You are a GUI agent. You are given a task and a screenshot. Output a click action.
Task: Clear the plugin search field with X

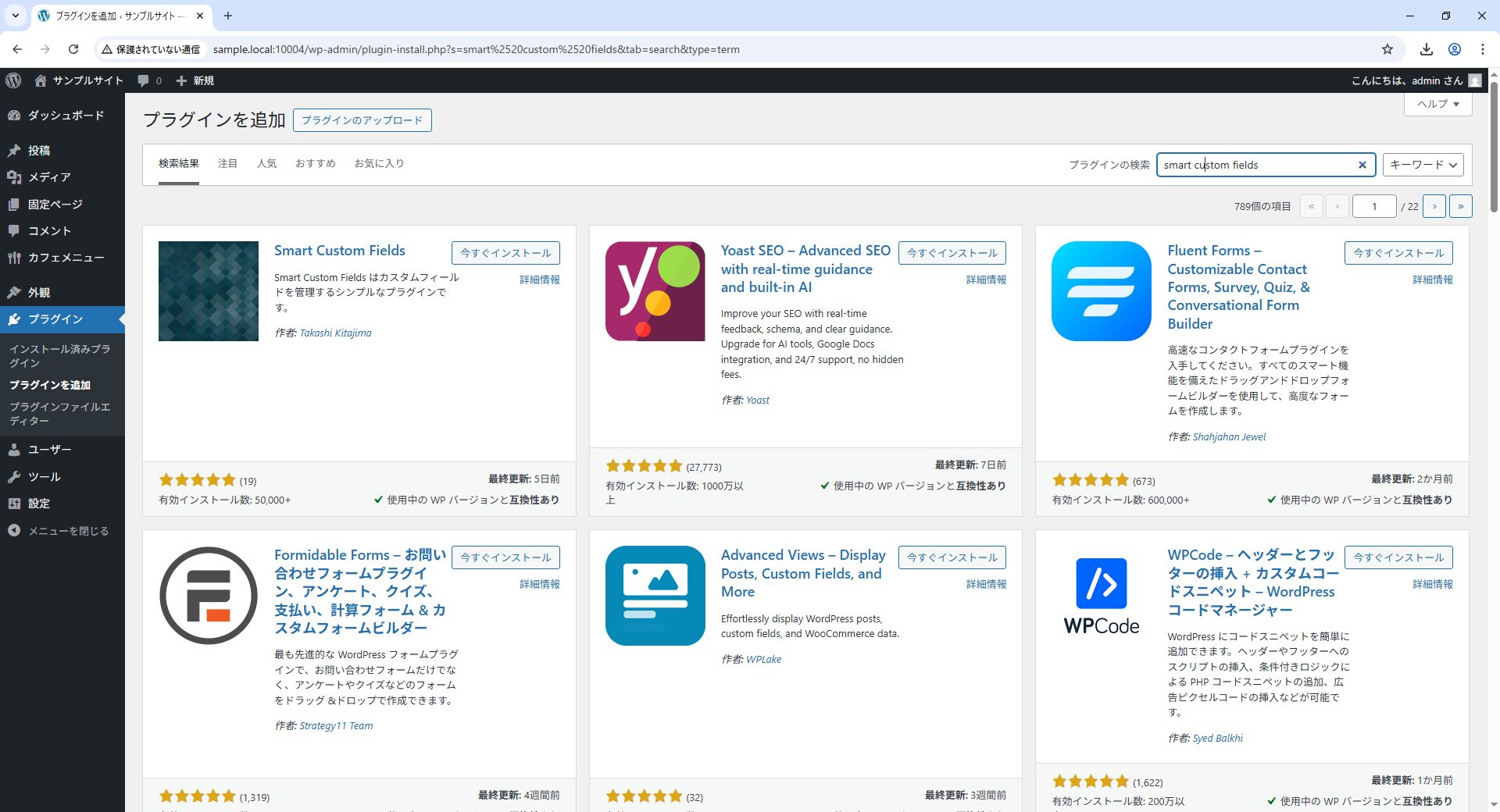[x=1362, y=165]
